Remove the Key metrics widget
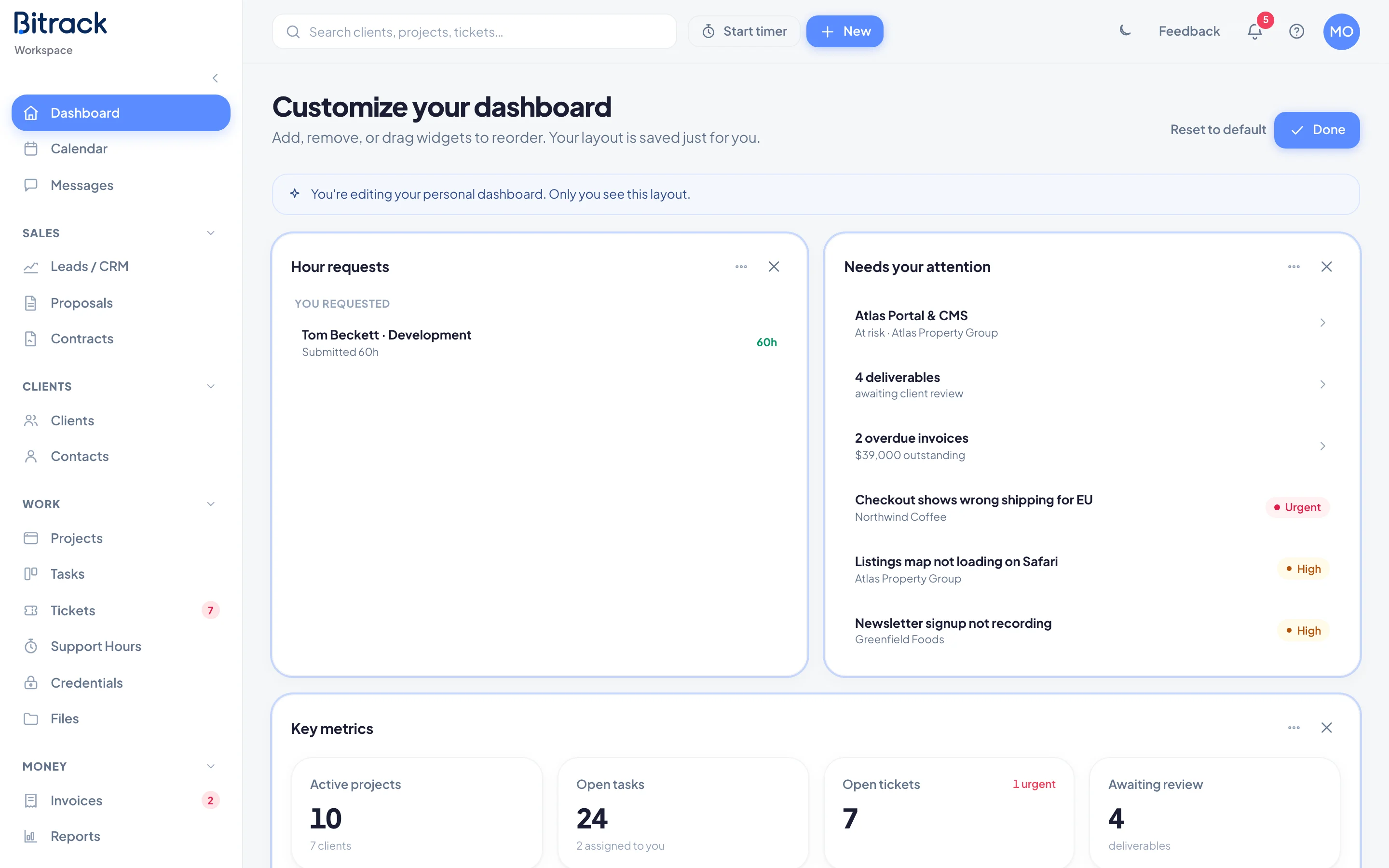The width and height of the screenshot is (1389, 868). tap(1326, 727)
